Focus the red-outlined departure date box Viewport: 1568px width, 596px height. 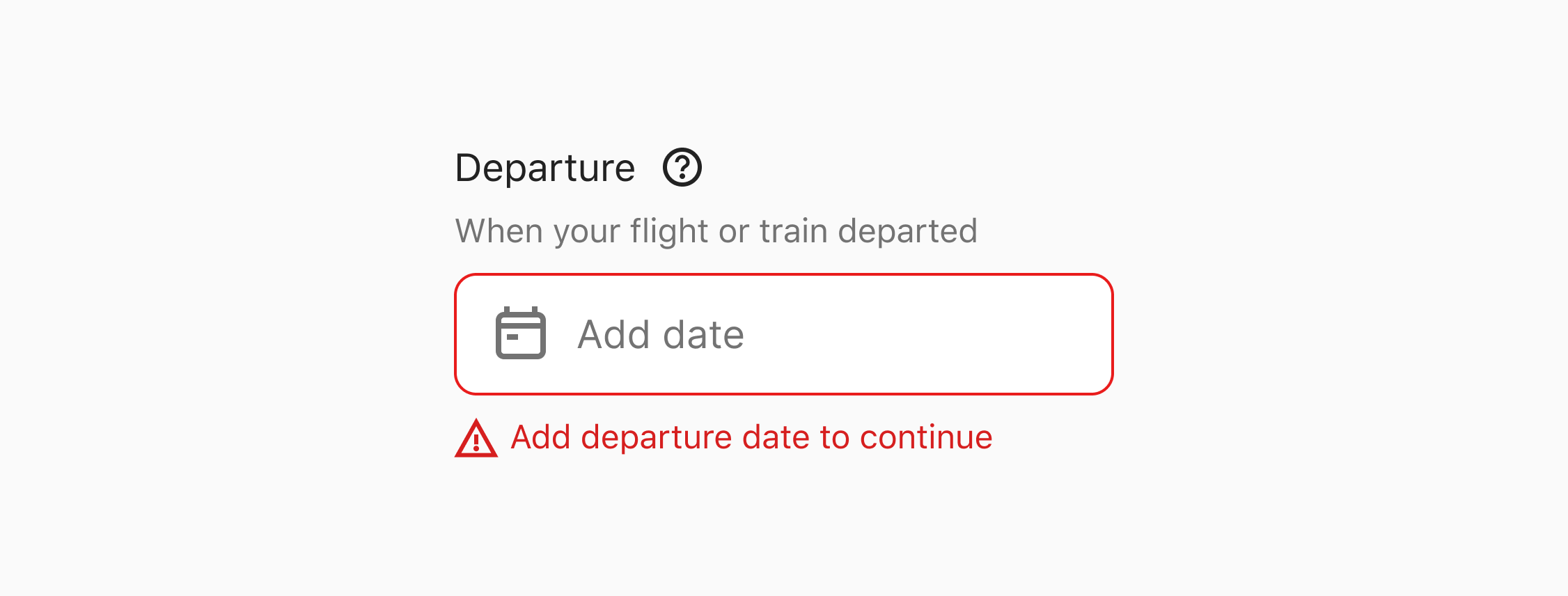click(x=783, y=334)
